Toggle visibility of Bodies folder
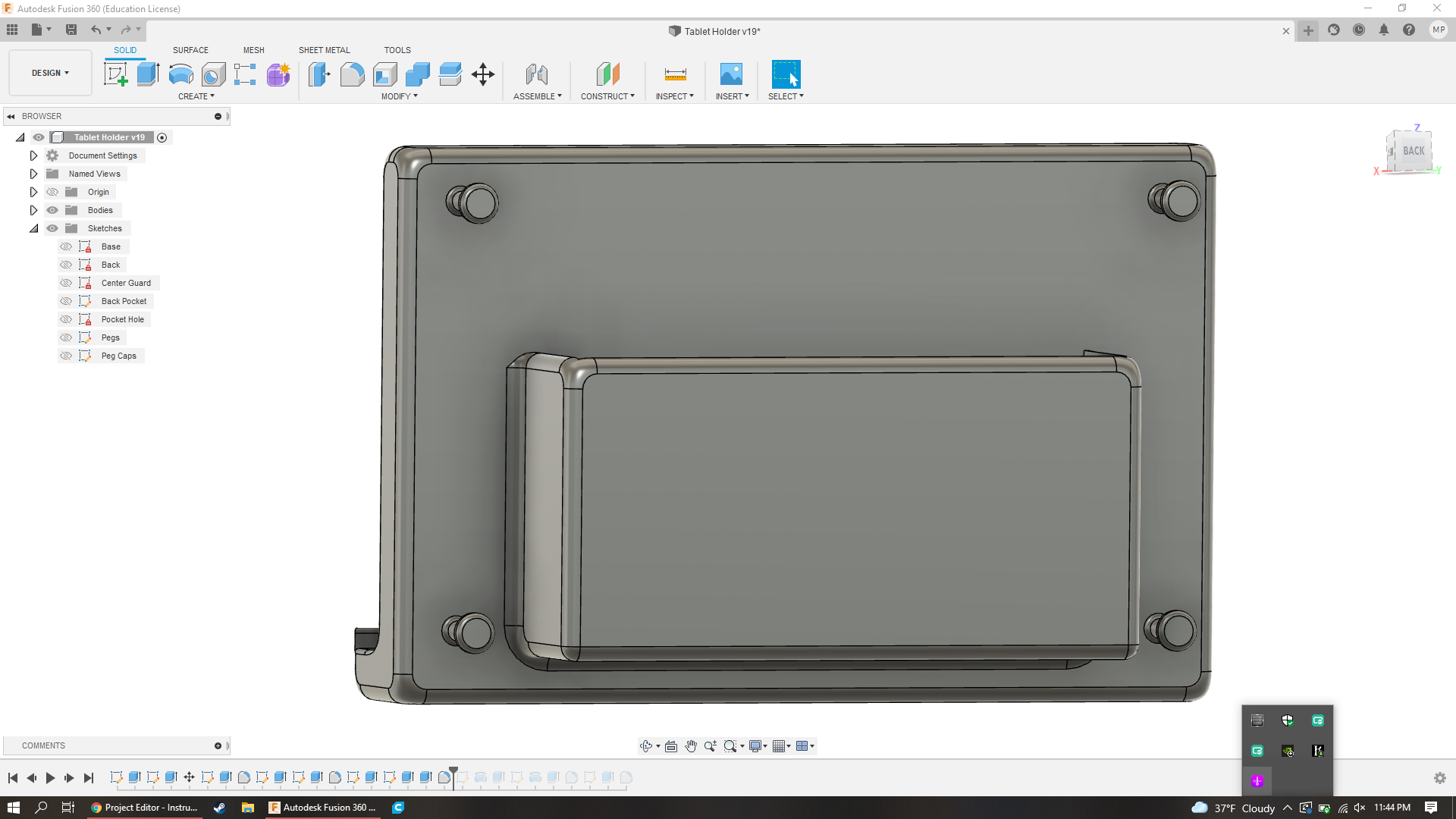1456x819 pixels. coord(51,210)
